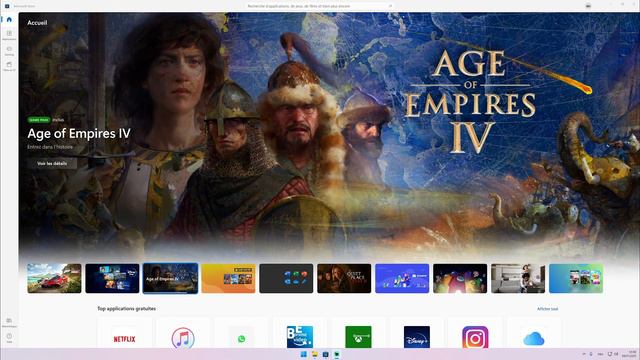Select the Among Us colorful characters thumbnail
Screen dimensions: 640x360
pyautogui.click(x=460, y=278)
